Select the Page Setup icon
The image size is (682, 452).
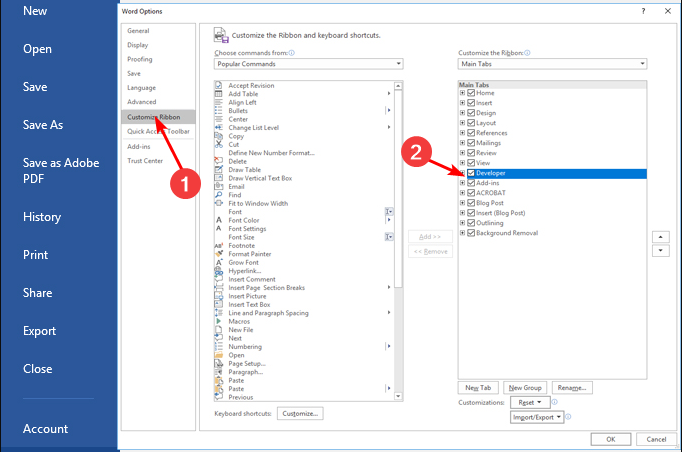click(219, 363)
